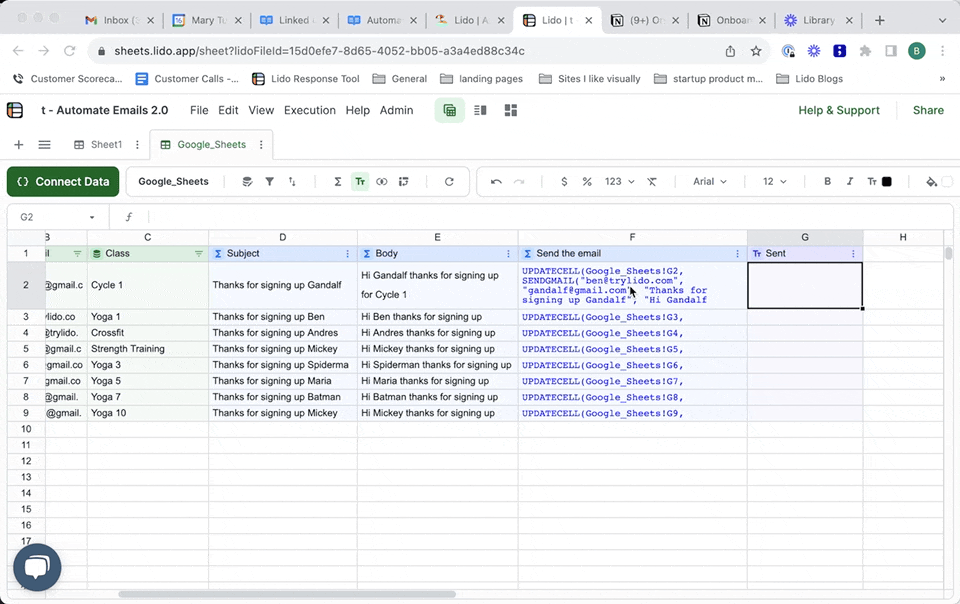Viewport: 960px width, 604px height.
Task: Click the sigma formula column icon
Action: coord(337,182)
